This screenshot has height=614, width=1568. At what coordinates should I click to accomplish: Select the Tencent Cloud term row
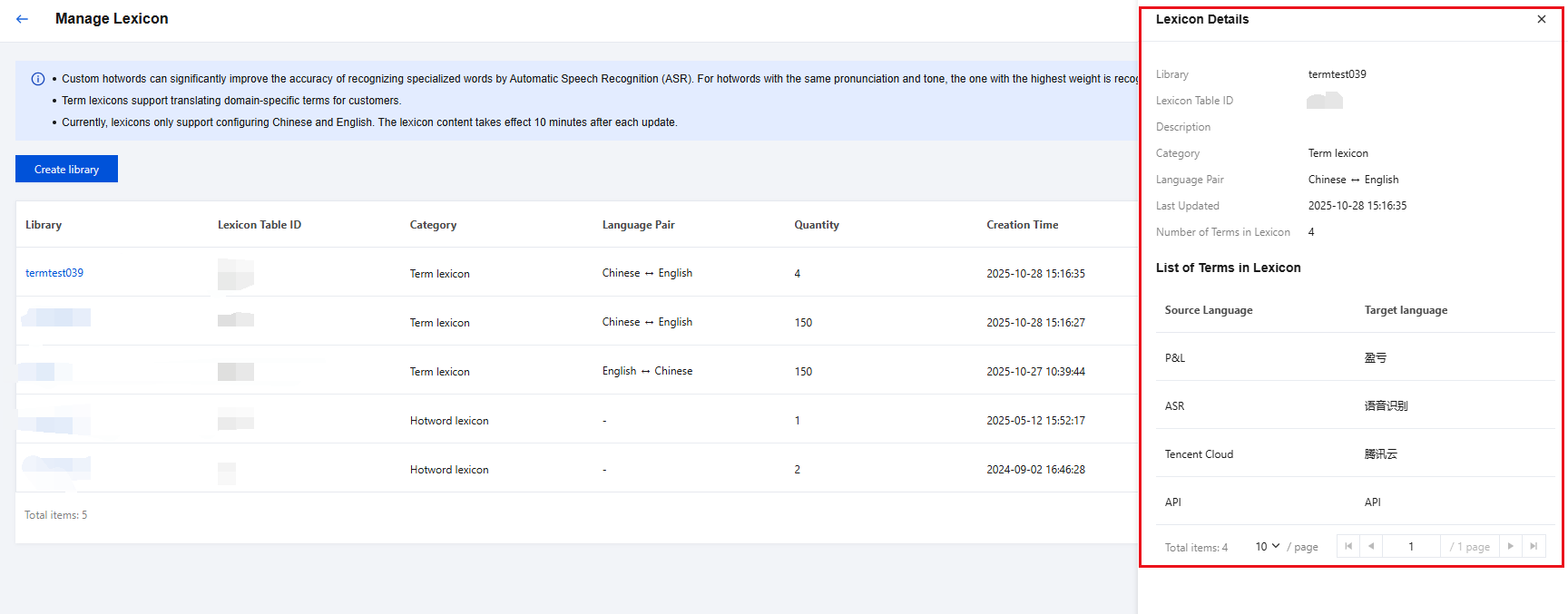click(1199, 454)
